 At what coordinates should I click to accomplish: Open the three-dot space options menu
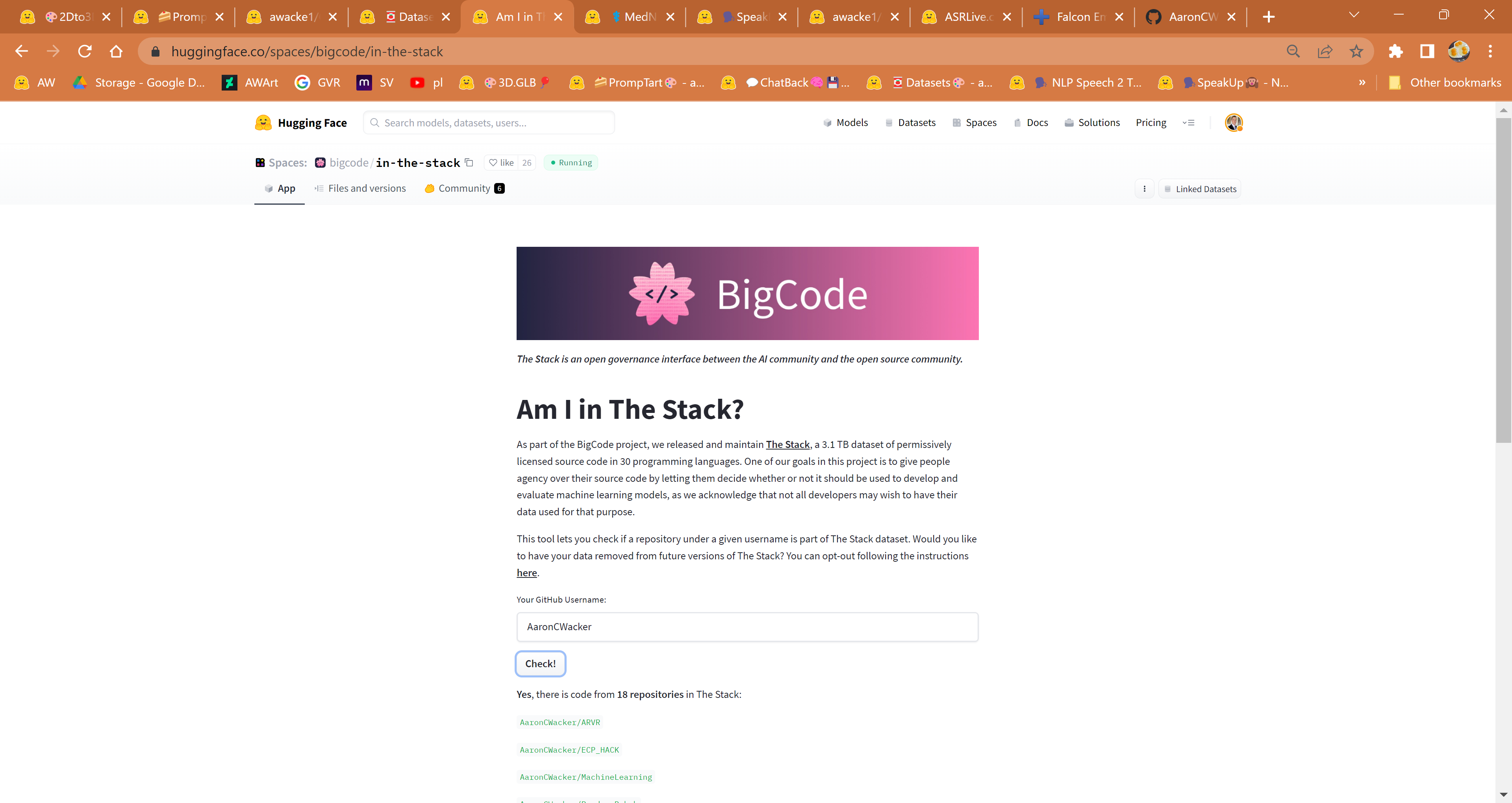(1144, 189)
